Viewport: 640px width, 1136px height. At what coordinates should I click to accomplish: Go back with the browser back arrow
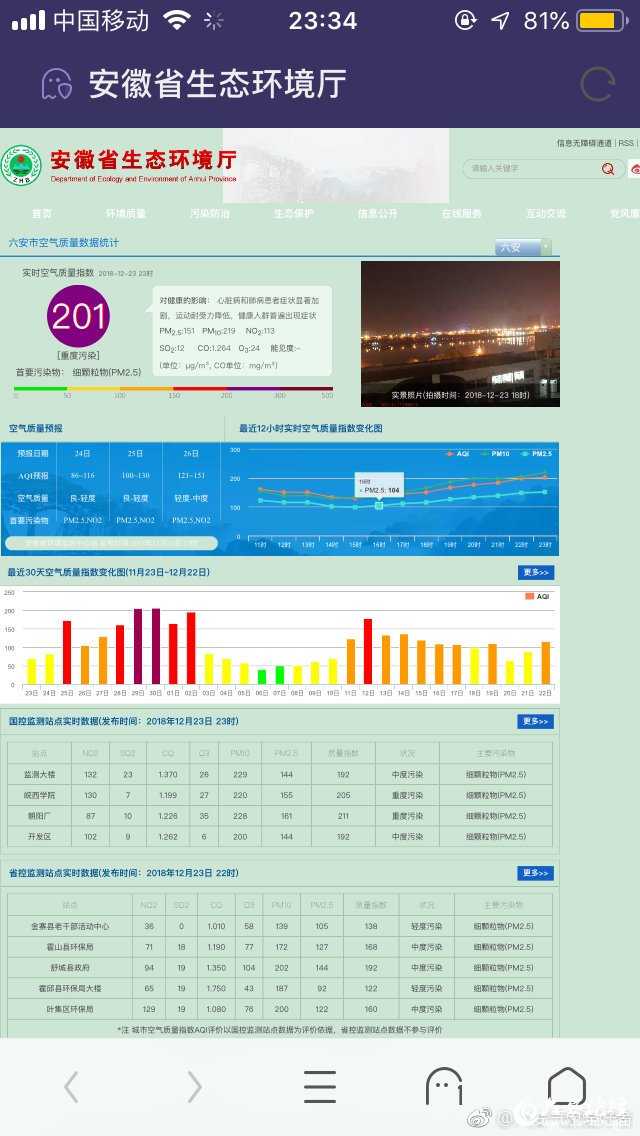[71, 1086]
